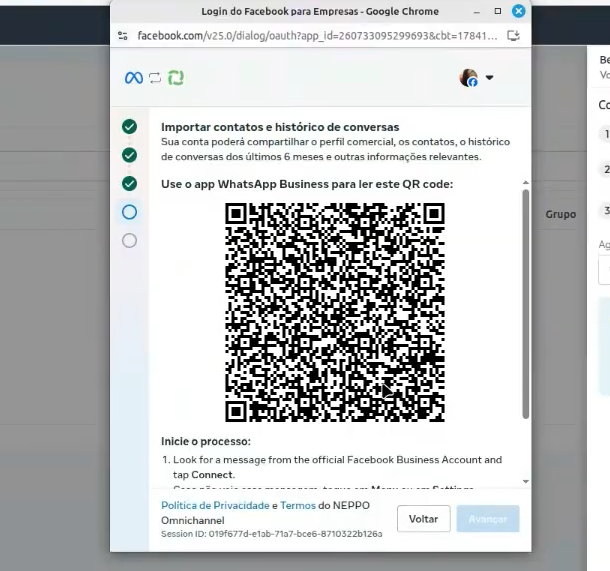Click 'Use o app WhatsApp Business' instruction text

(x=307, y=184)
